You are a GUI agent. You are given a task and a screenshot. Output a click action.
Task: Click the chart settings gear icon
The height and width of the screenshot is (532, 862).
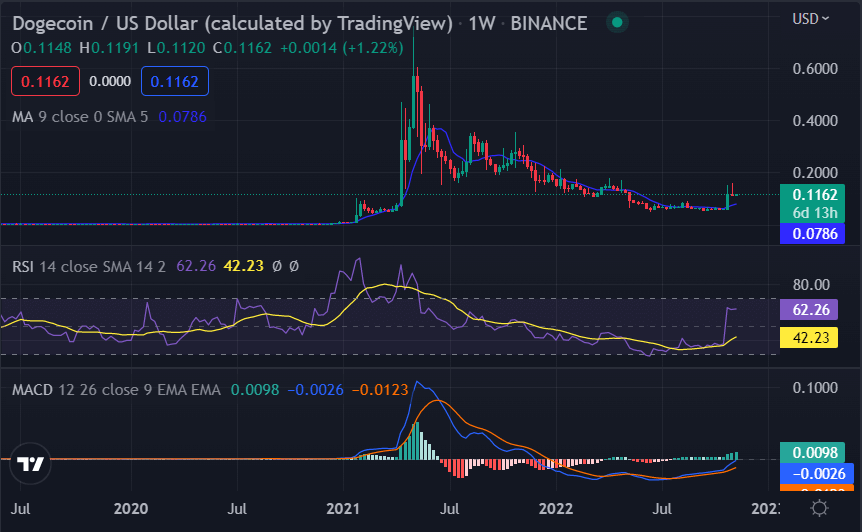tap(819, 508)
